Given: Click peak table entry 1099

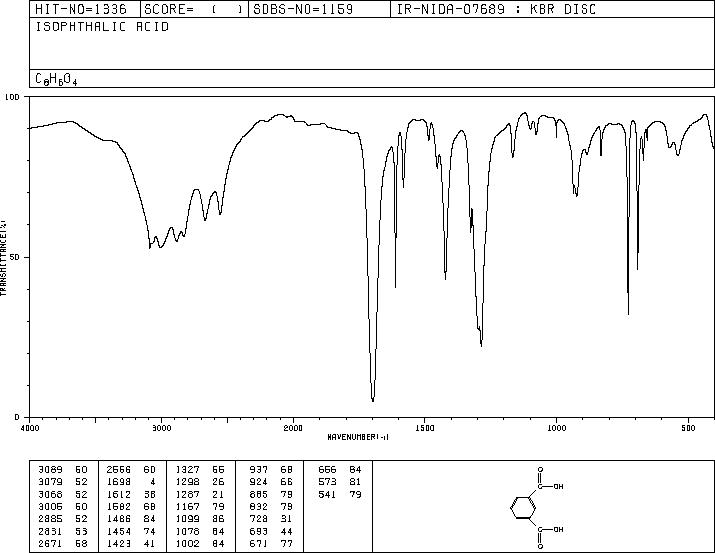Looking at the screenshot, I should [x=187, y=519].
